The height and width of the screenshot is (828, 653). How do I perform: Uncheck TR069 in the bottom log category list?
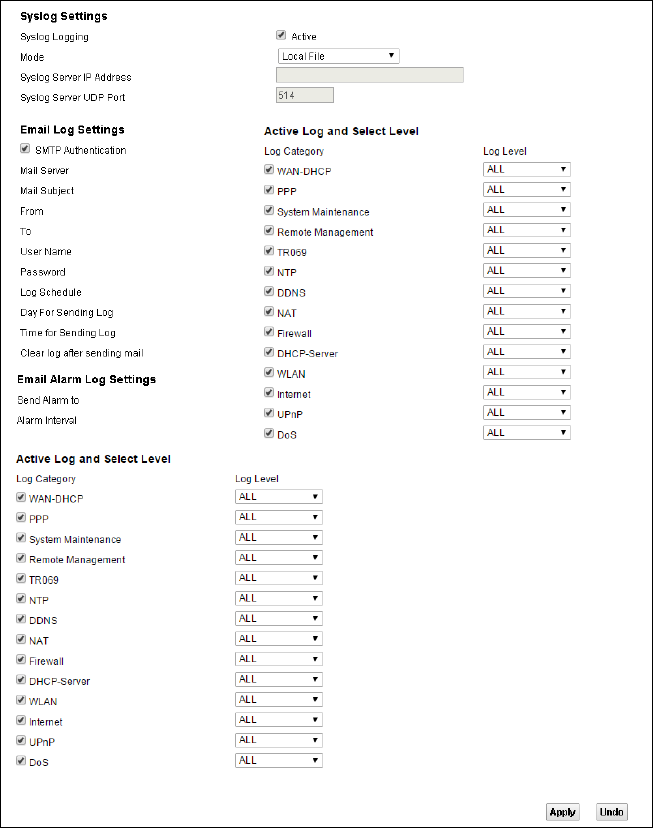click(x=21, y=578)
